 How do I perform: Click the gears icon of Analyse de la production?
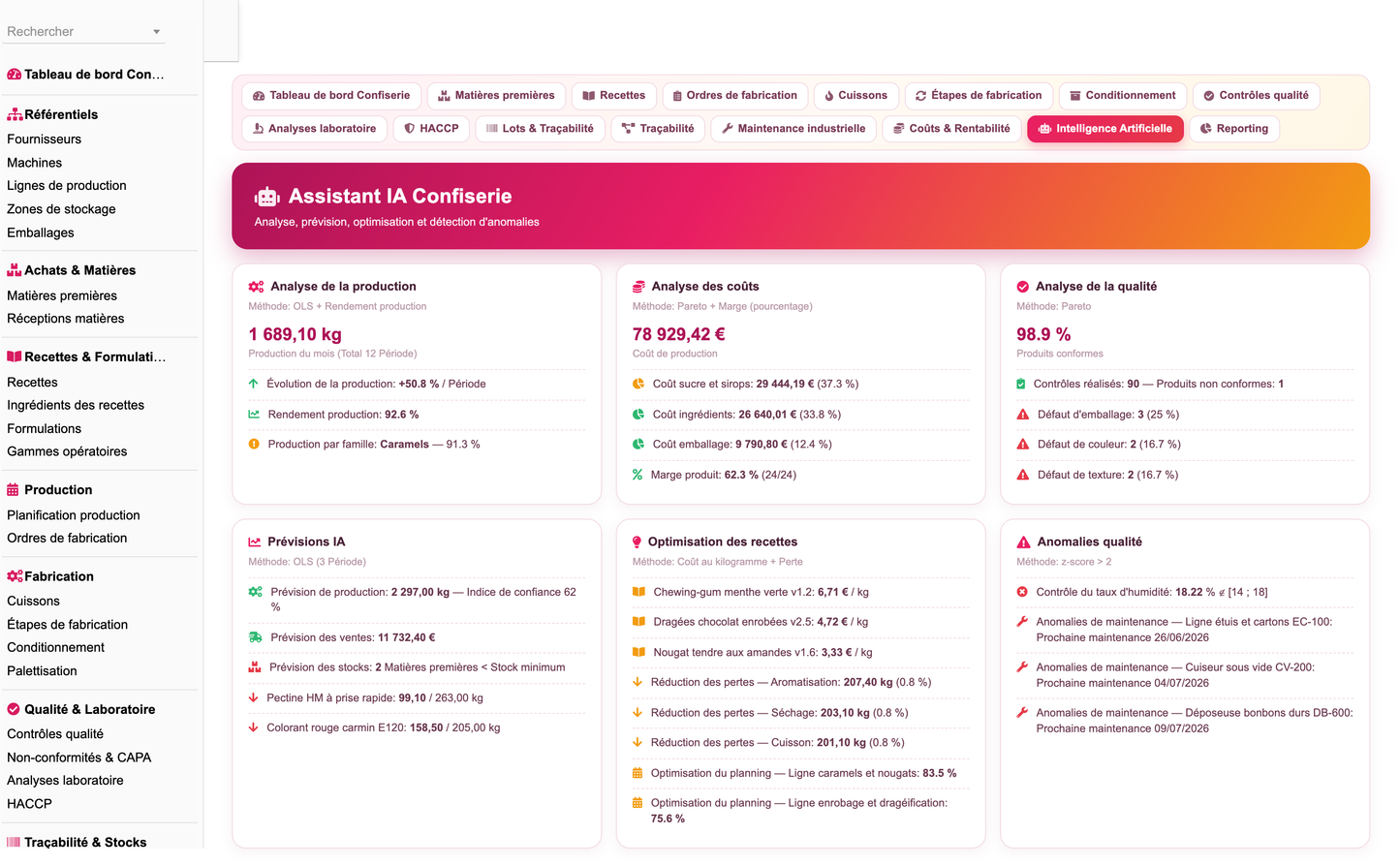tap(256, 287)
